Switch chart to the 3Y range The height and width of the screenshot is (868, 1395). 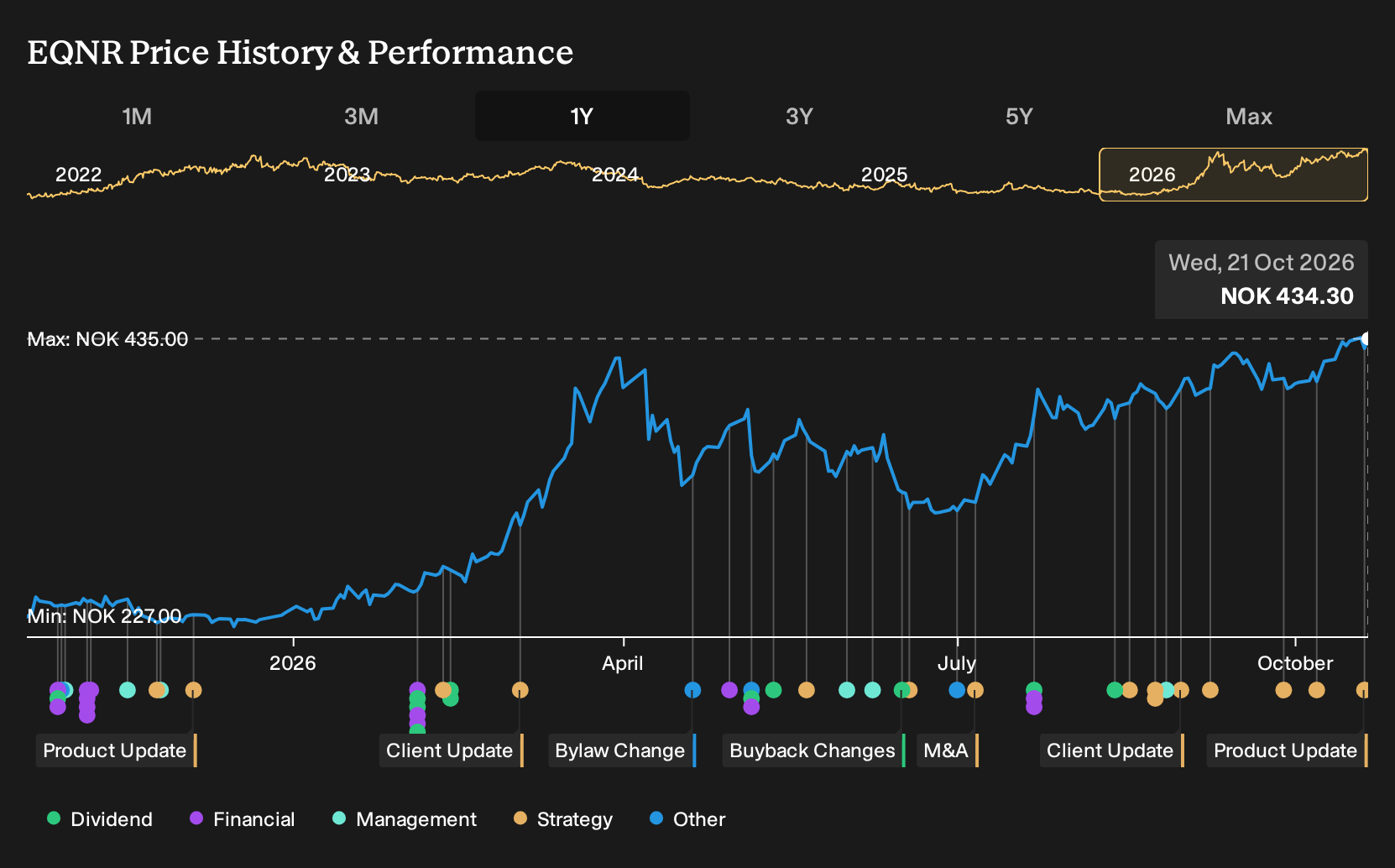tap(799, 116)
